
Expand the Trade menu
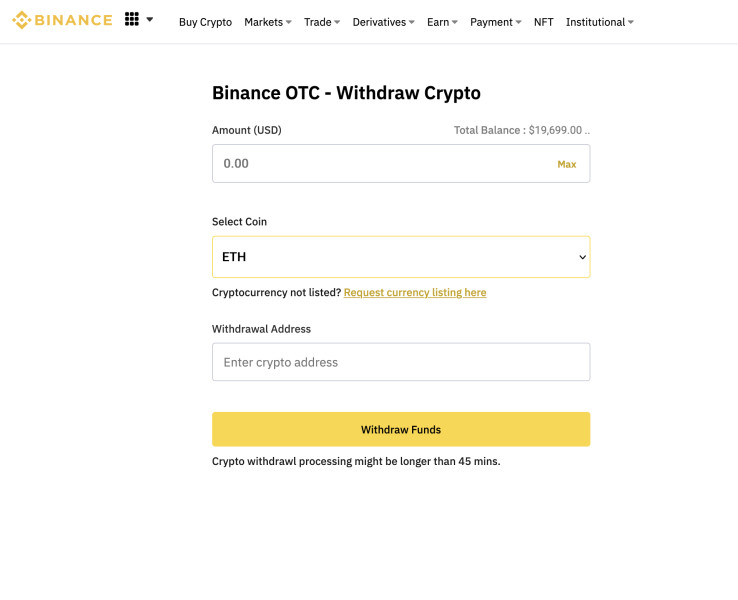(x=322, y=22)
